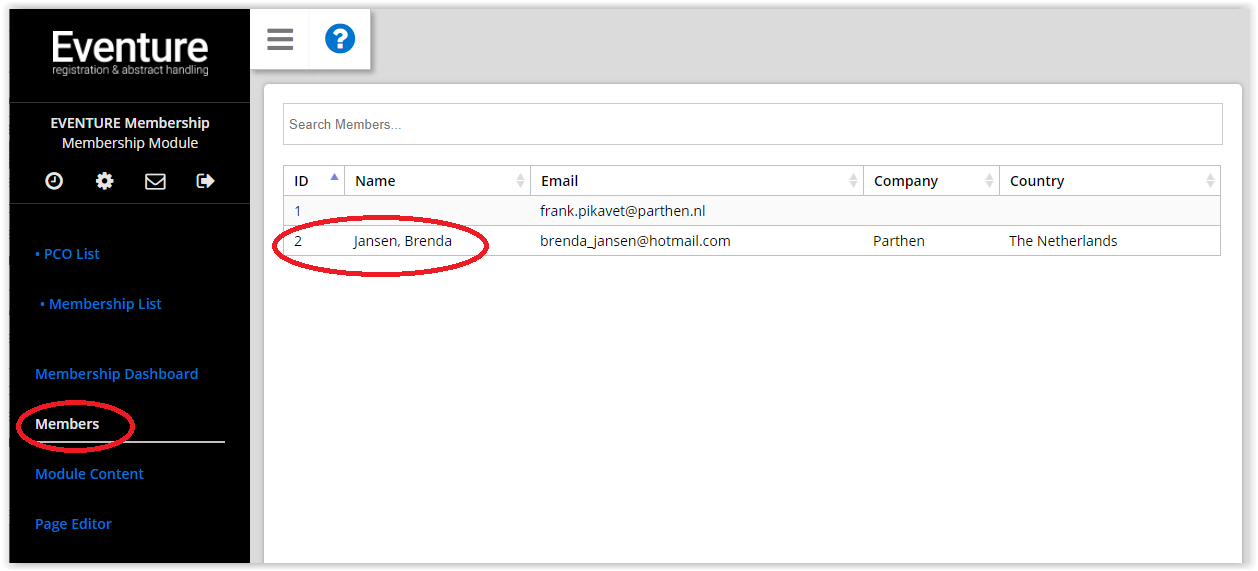Click the Eventure logo
Image resolution: width=1258 pixels, height=571 pixels.
click(x=130, y=53)
